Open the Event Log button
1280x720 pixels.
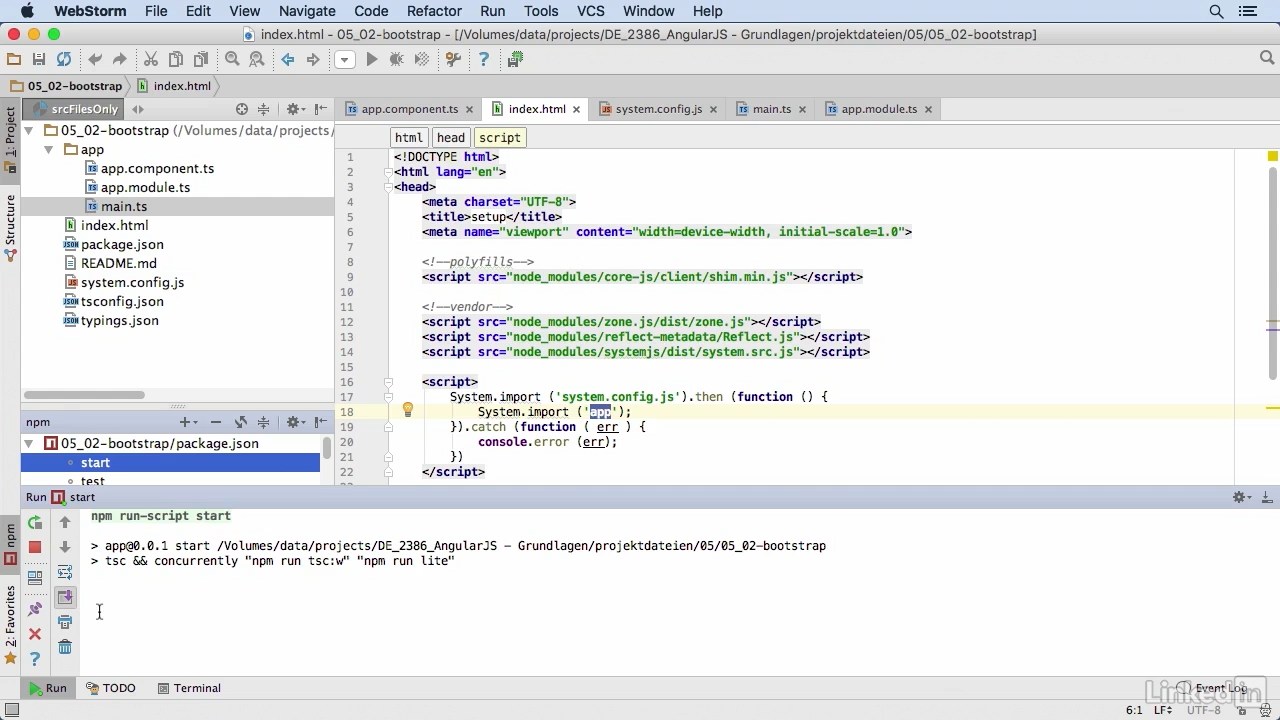pos(1213,688)
